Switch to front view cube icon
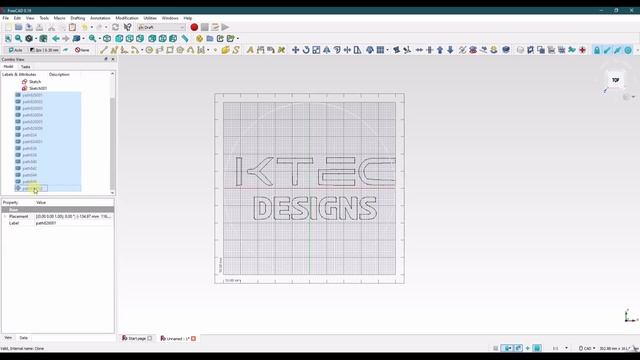The width and height of the screenshot is (640, 360). pos(119,38)
